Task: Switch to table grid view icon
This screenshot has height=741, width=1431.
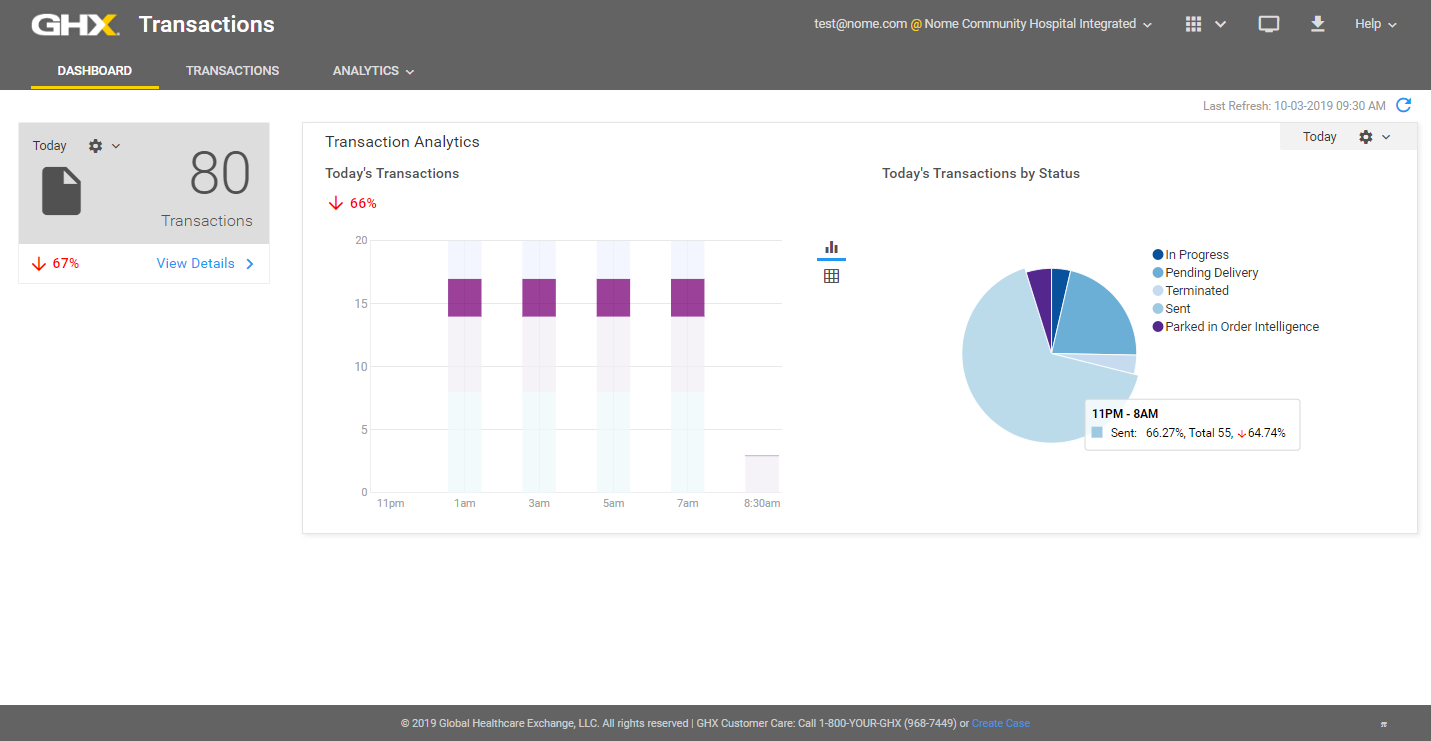Action: [x=831, y=276]
